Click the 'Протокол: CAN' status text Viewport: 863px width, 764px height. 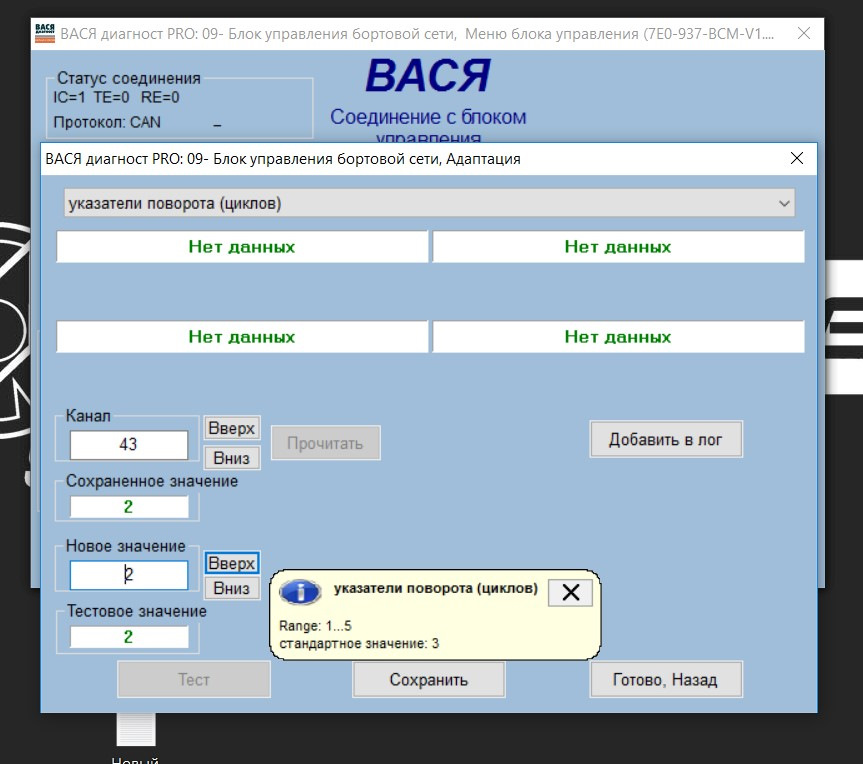107,122
